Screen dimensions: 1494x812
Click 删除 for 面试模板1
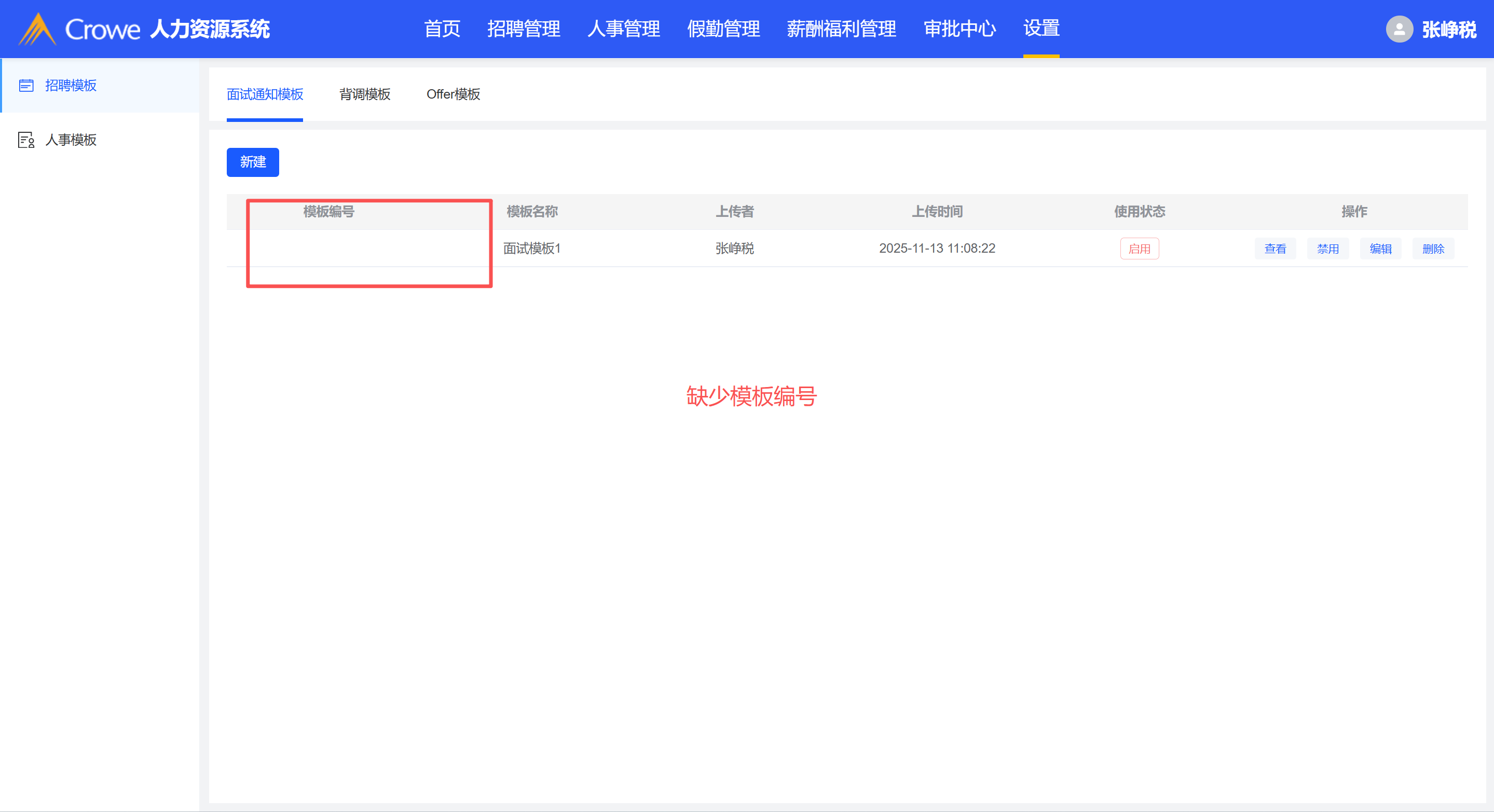pos(1433,248)
